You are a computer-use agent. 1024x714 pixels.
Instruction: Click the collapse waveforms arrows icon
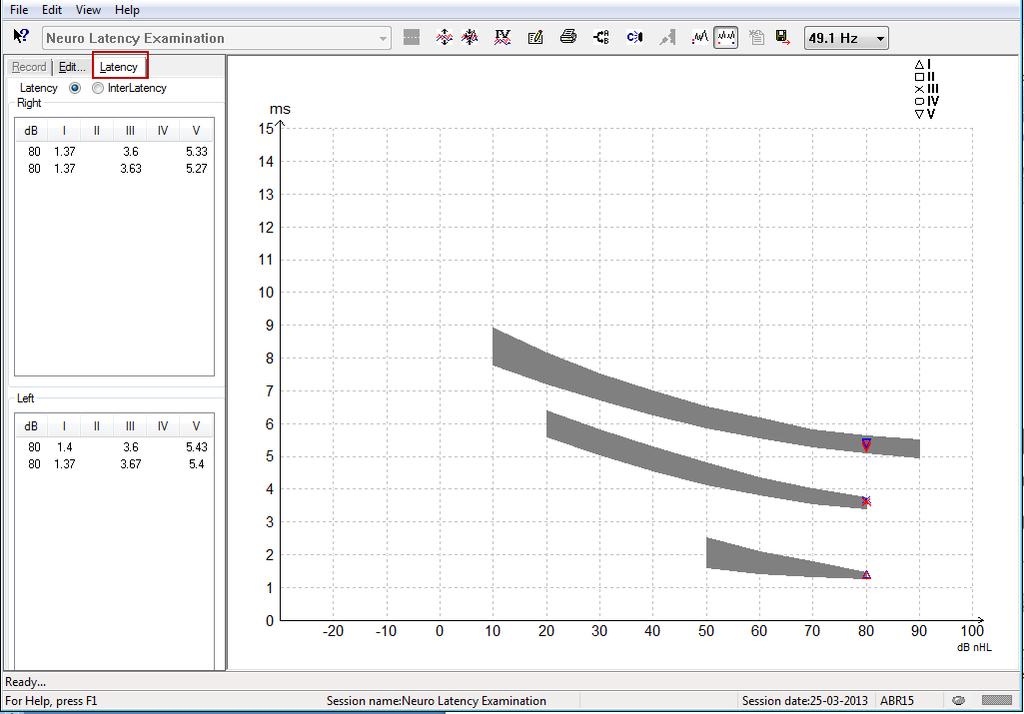470,37
